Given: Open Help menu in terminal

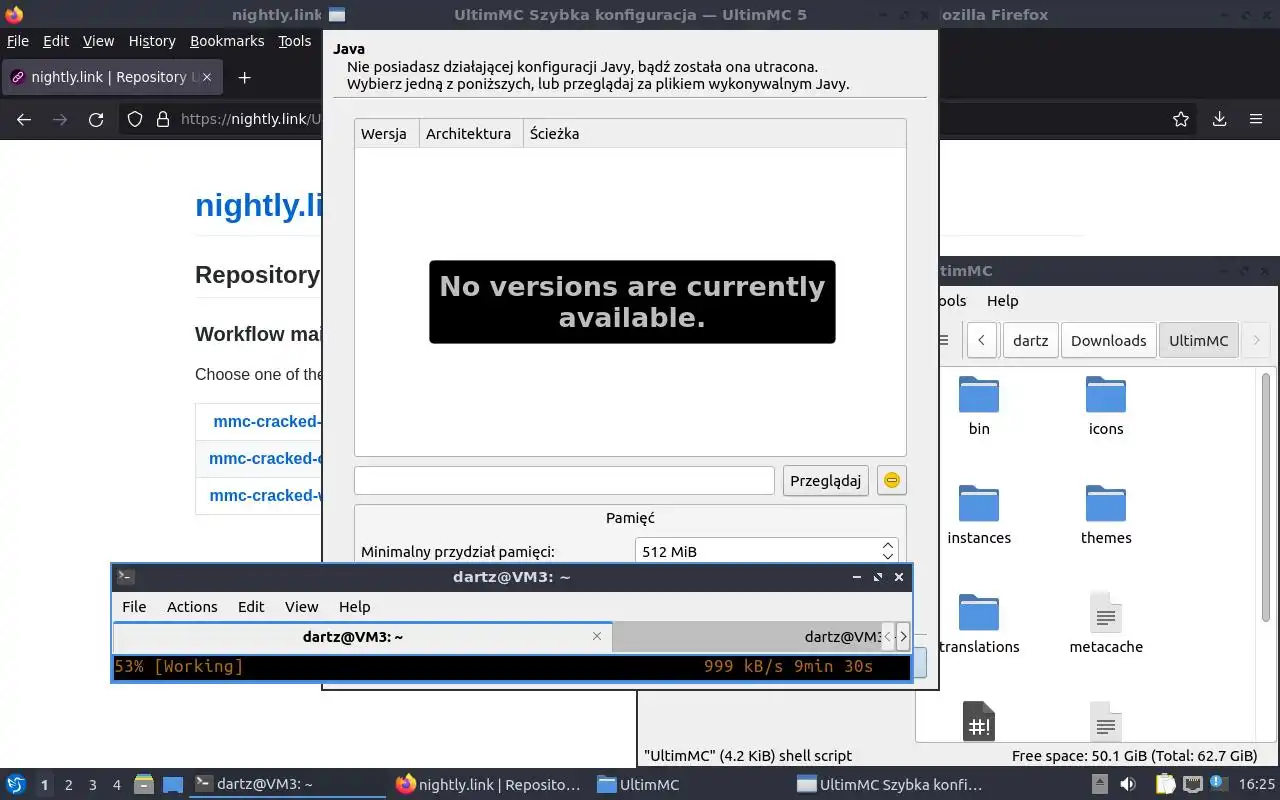Looking at the screenshot, I should [x=354, y=606].
